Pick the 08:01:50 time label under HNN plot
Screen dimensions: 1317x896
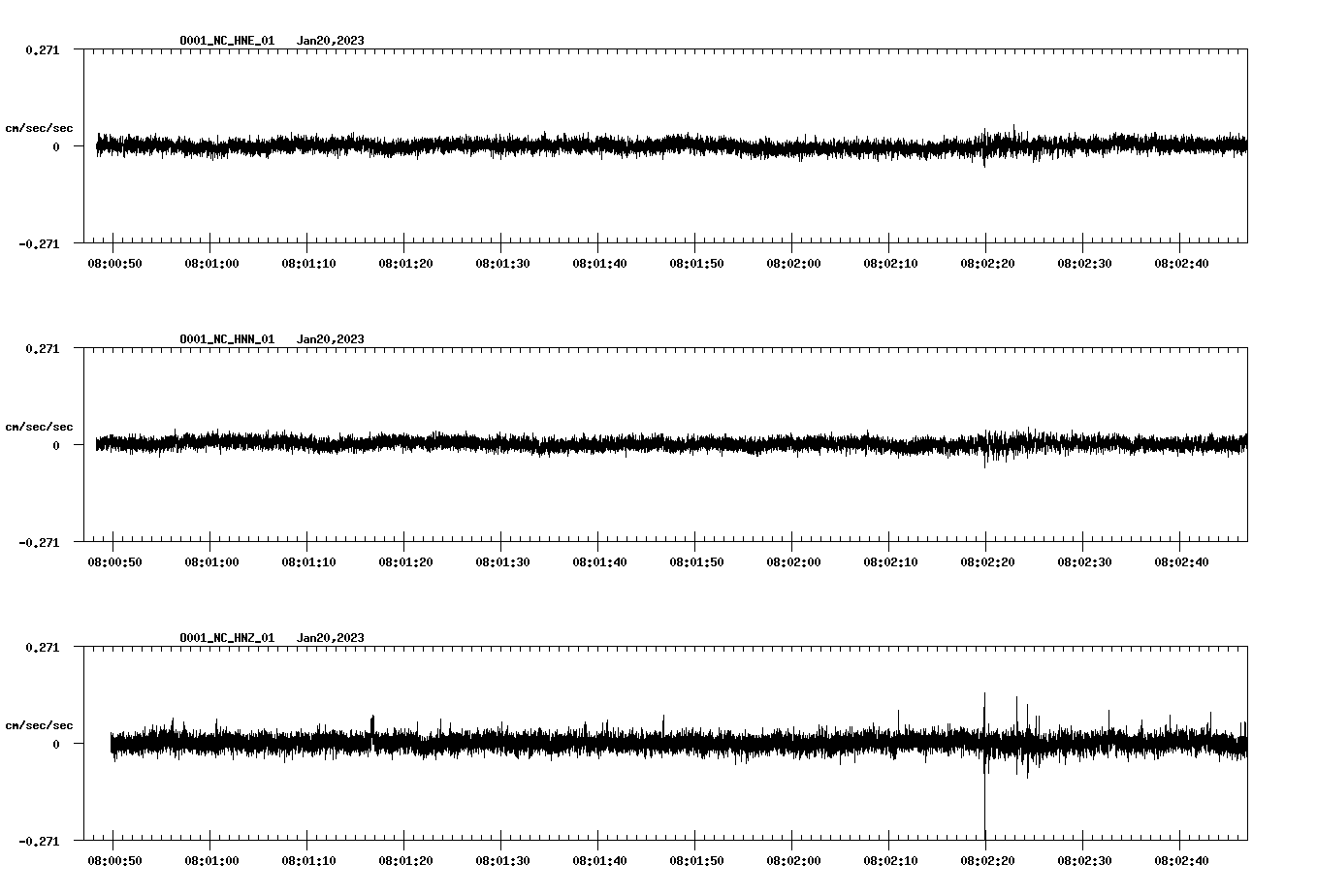tap(696, 561)
